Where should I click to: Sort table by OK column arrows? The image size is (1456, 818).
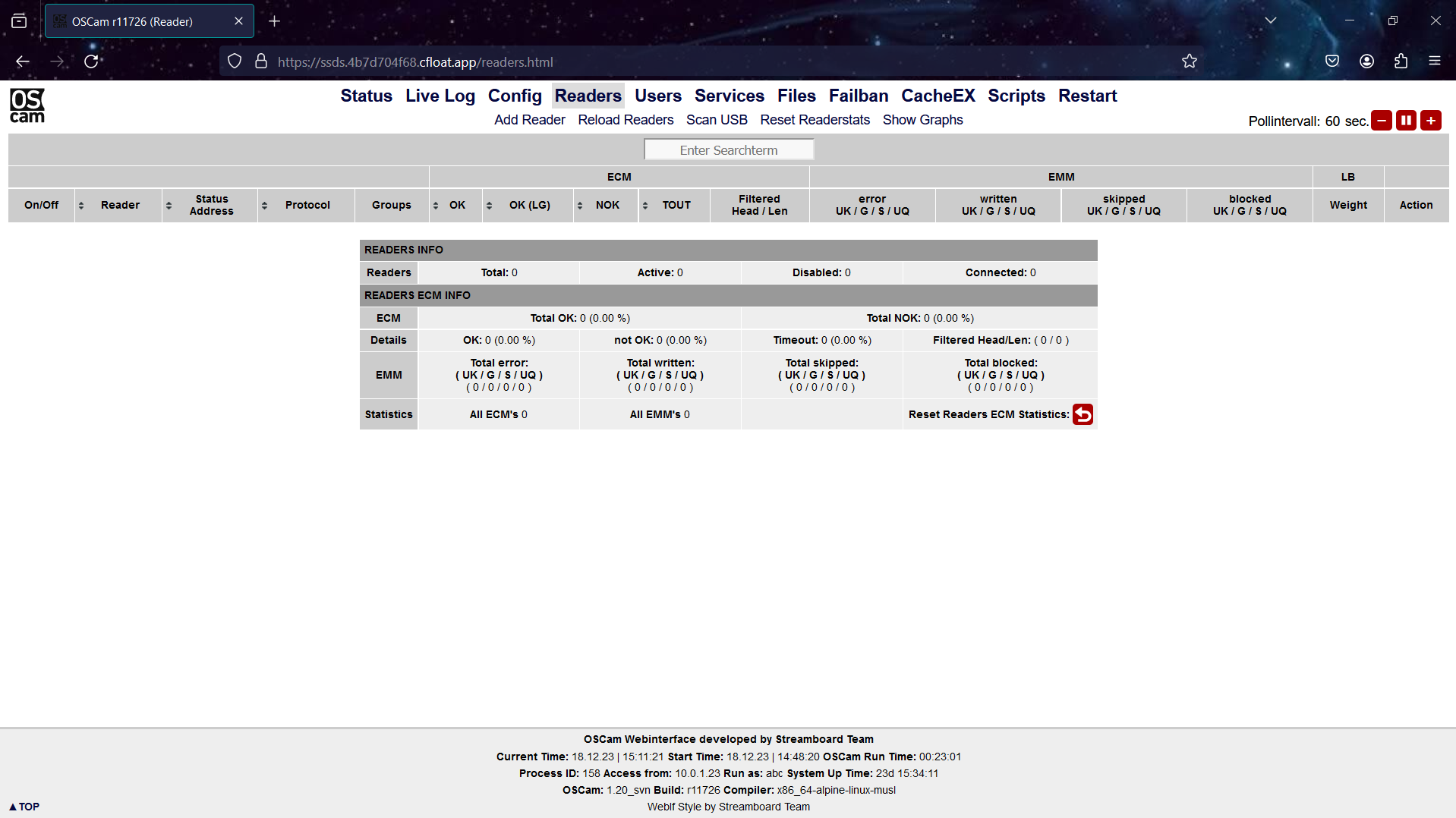point(436,206)
